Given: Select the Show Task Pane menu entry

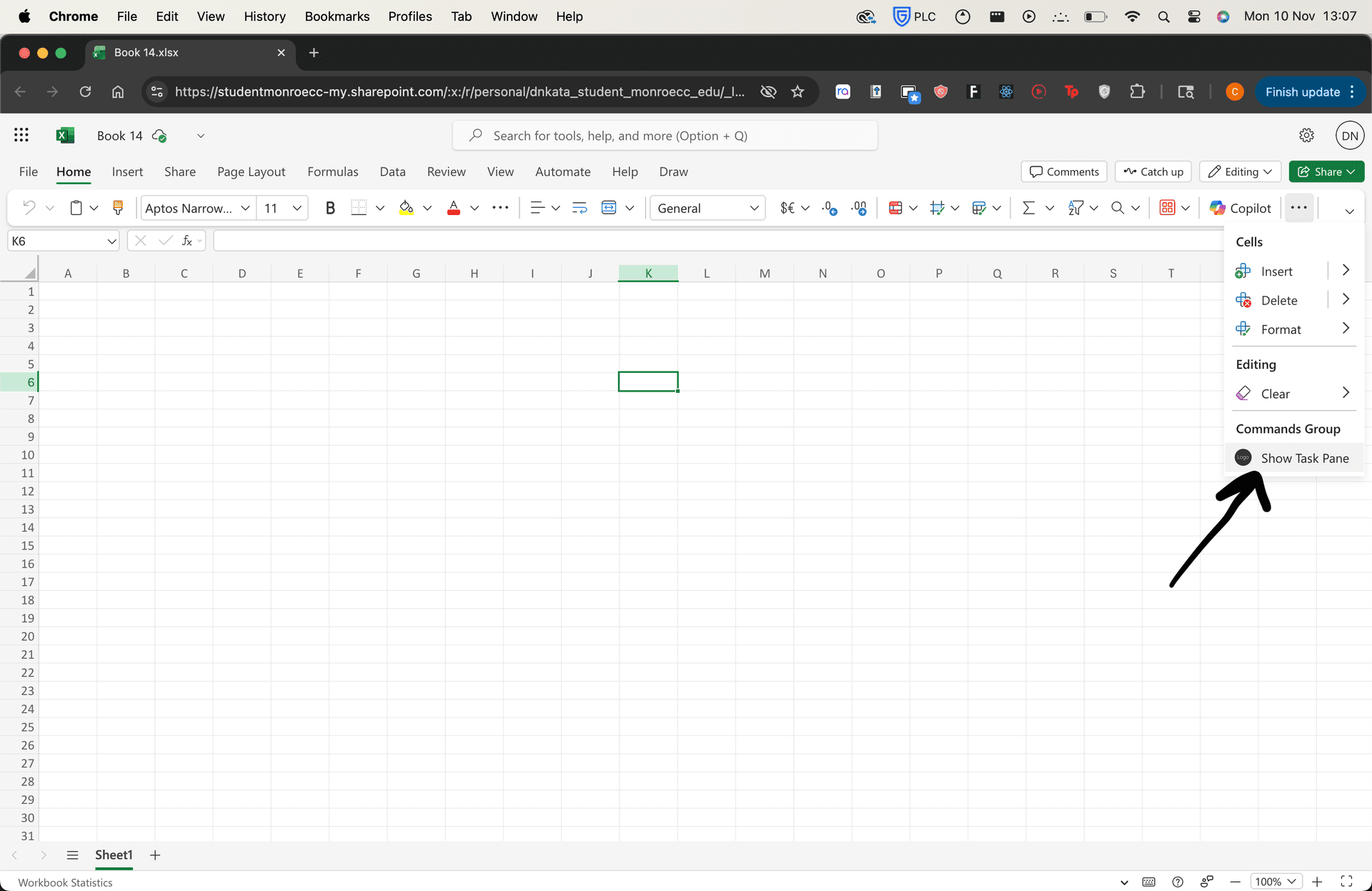Looking at the screenshot, I should coord(1305,457).
